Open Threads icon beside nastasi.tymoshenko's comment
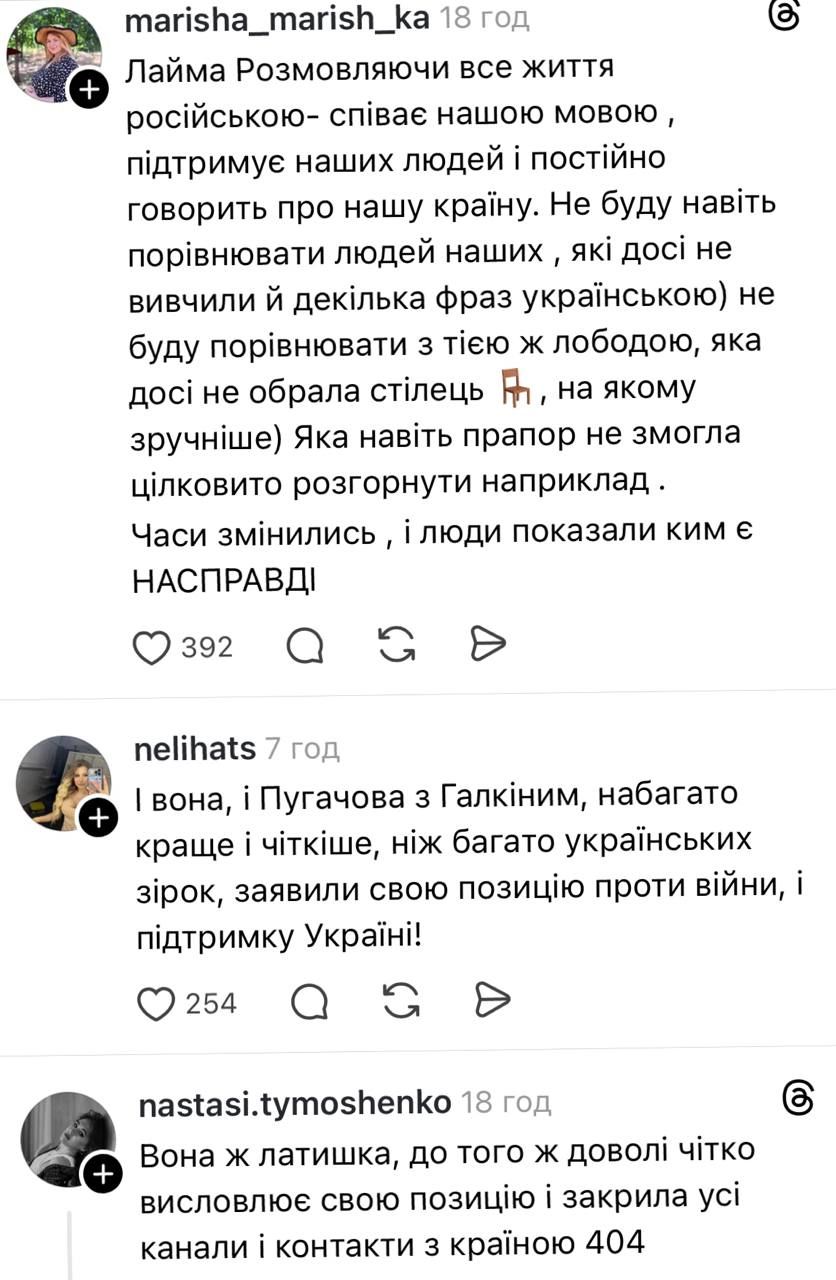Viewport: 836px width, 1280px height. point(800,1100)
